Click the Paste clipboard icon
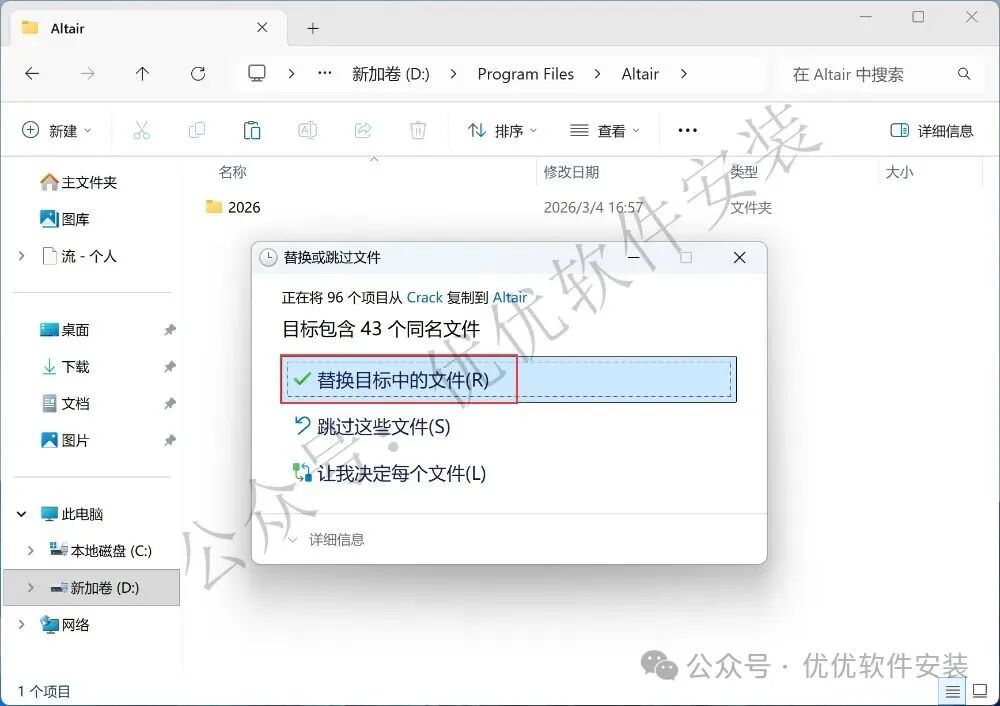This screenshot has height=706, width=1000. click(x=252, y=131)
